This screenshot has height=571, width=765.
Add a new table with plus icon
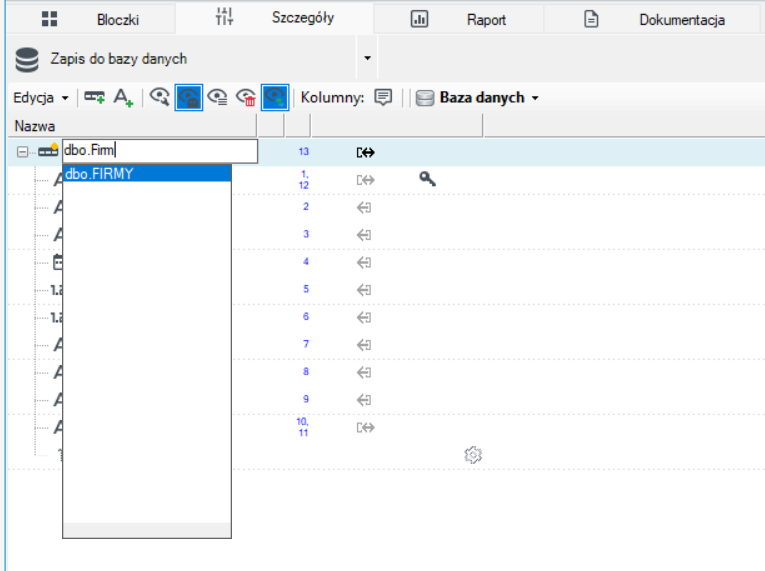pos(95,98)
